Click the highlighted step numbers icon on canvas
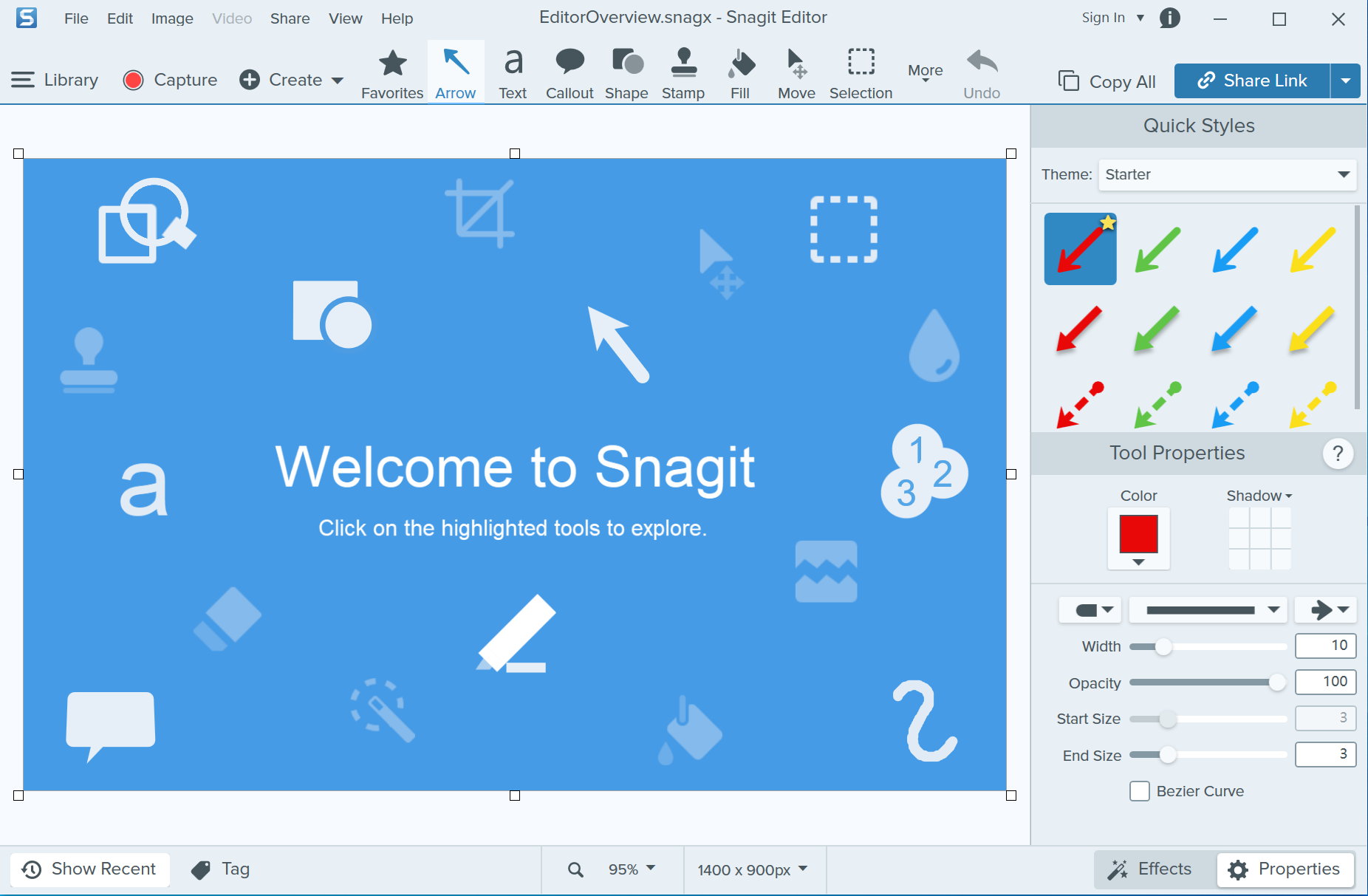This screenshot has height=896, width=1368. point(924,471)
